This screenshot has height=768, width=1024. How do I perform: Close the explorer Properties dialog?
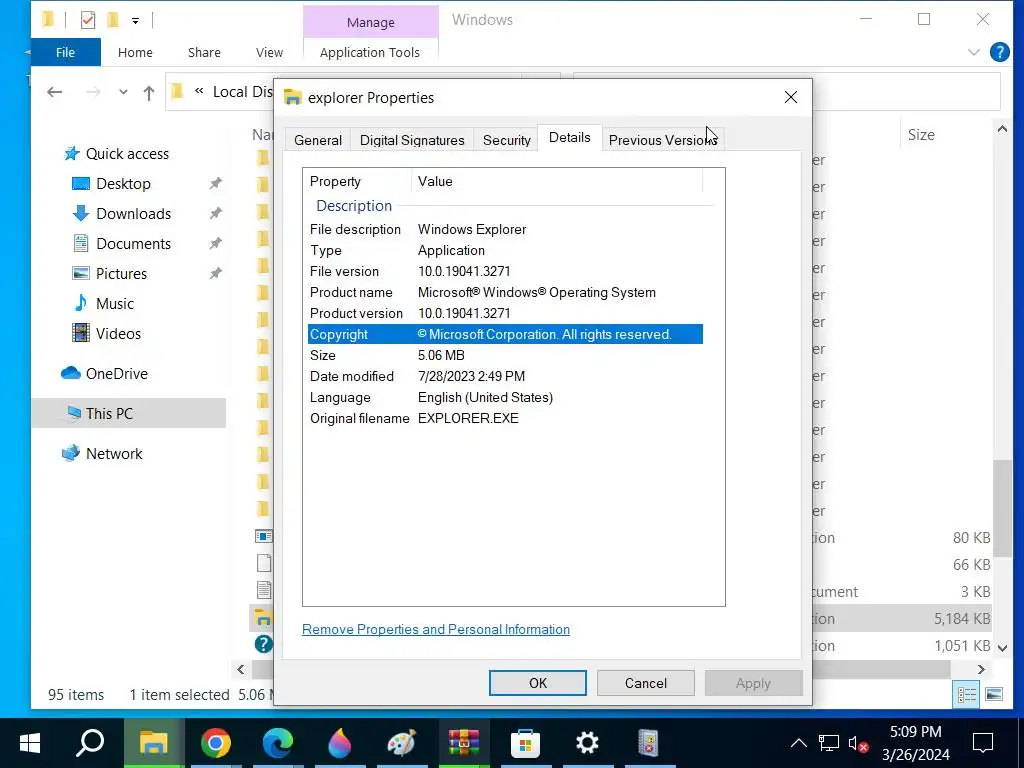(x=790, y=97)
